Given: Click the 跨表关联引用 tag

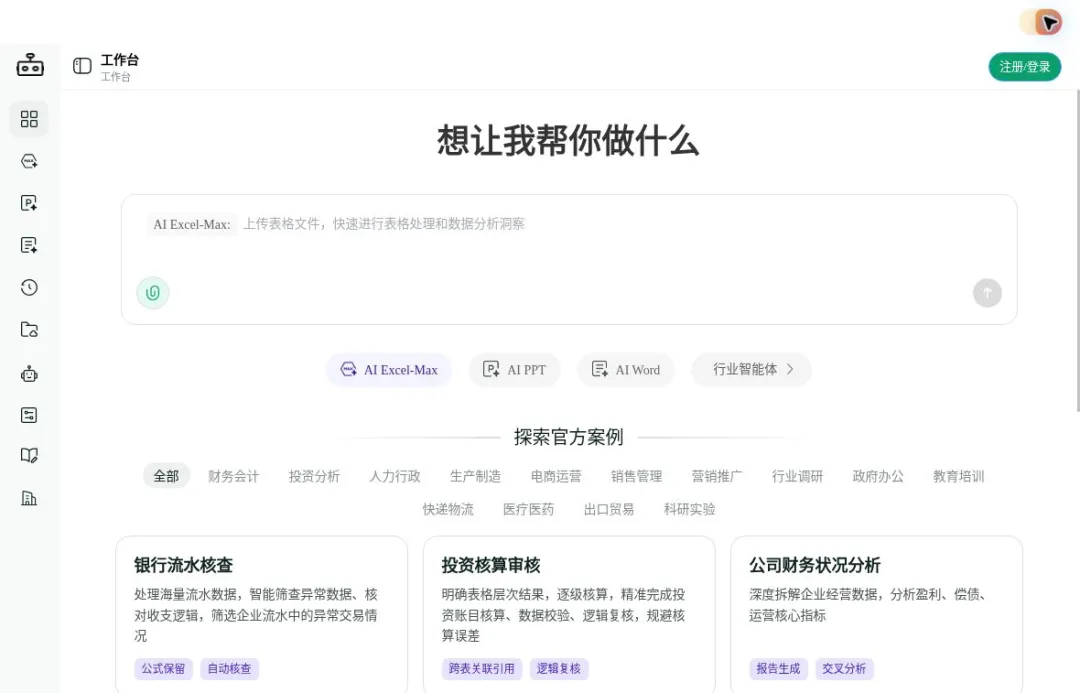Looking at the screenshot, I should coord(481,668).
